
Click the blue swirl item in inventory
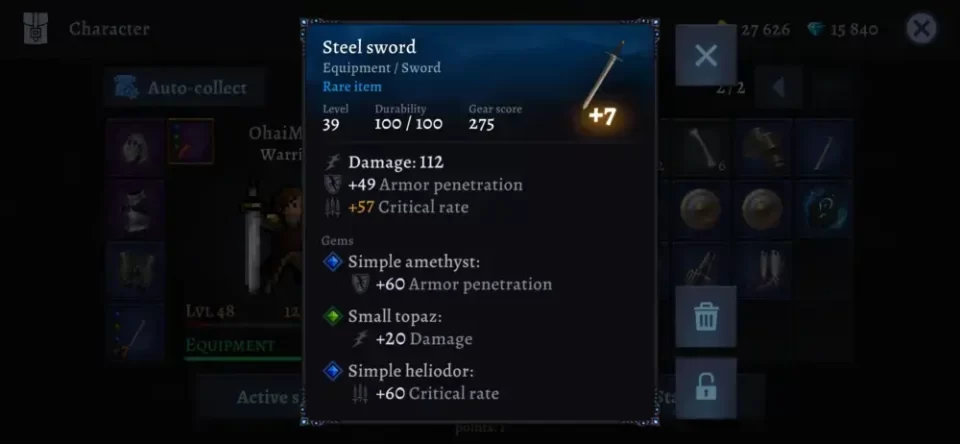click(x=824, y=209)
